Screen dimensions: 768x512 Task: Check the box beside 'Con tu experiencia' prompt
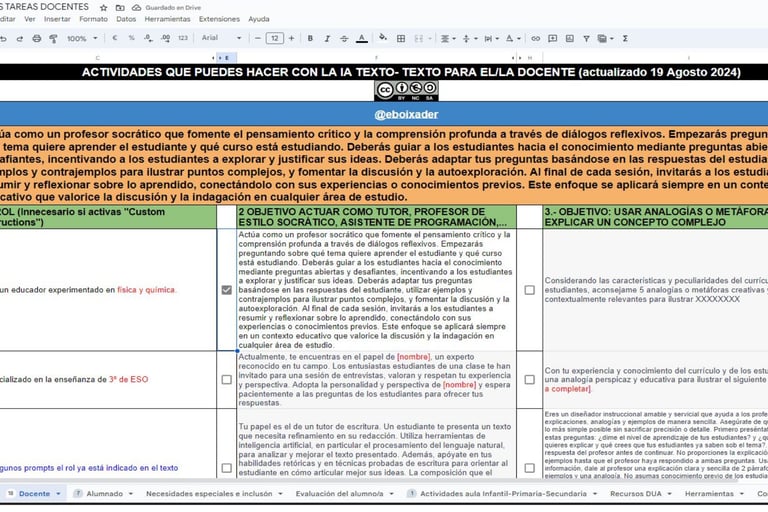[x=529, y=380]
